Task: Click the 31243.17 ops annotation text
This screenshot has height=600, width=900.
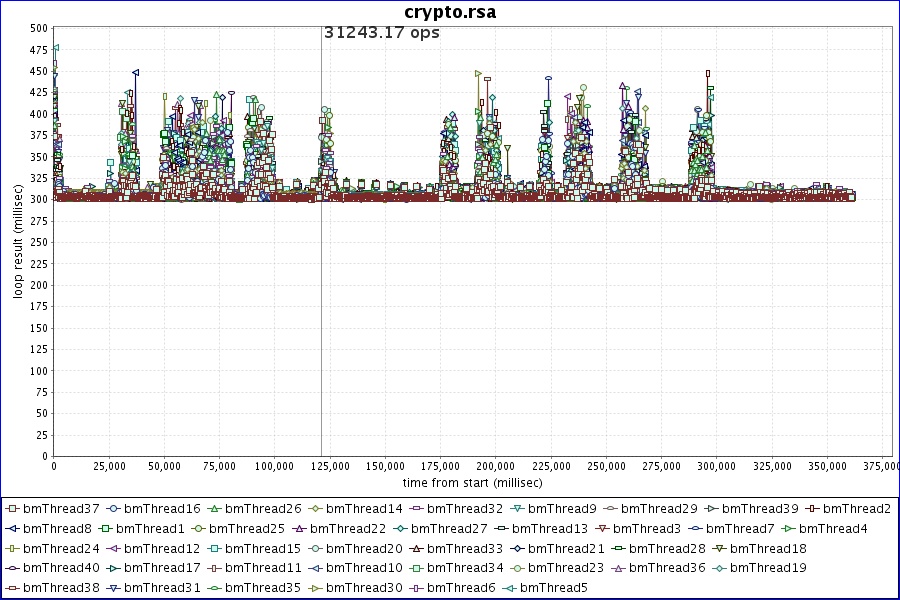Action: pos(382,32)
